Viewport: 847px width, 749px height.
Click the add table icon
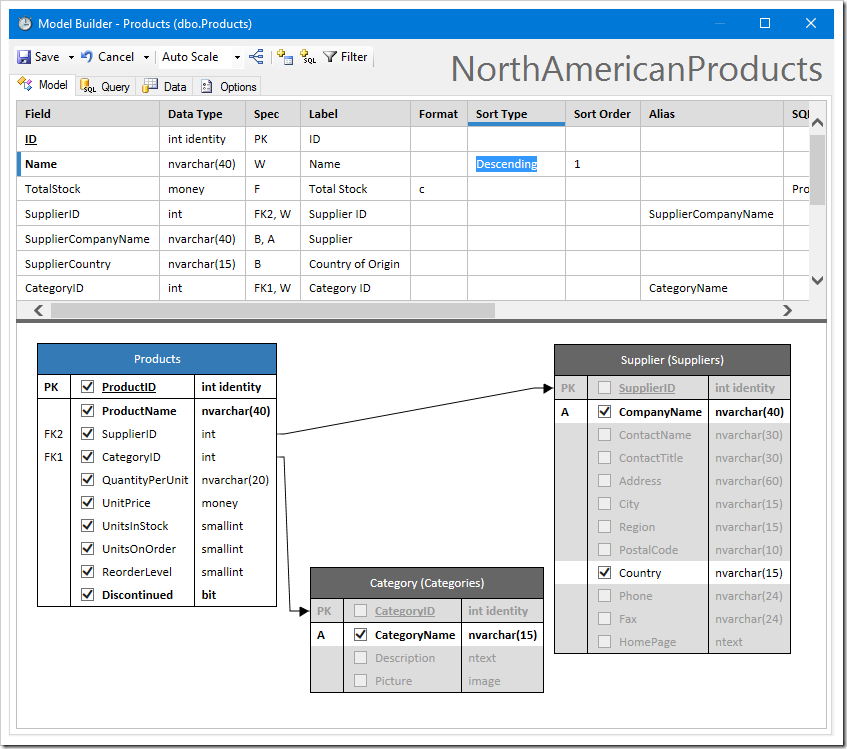coord(285,57)
